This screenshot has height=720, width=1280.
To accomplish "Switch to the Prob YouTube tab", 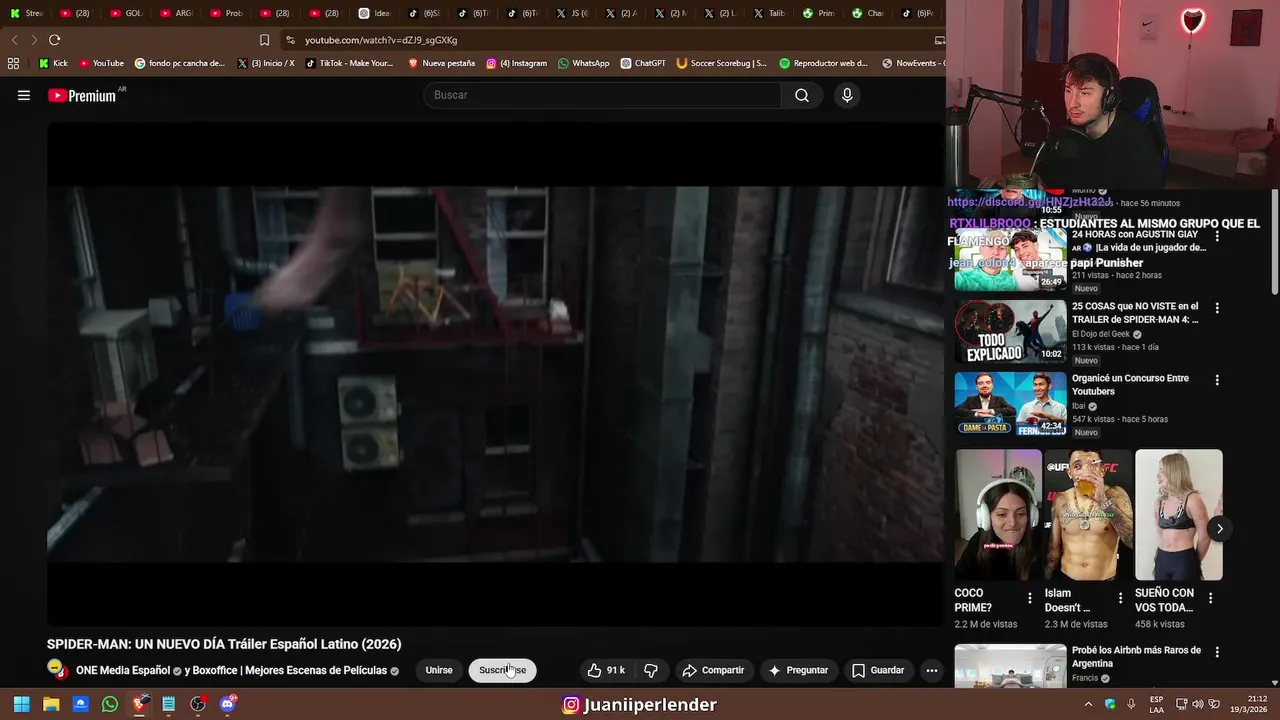I will pos(227,13).
